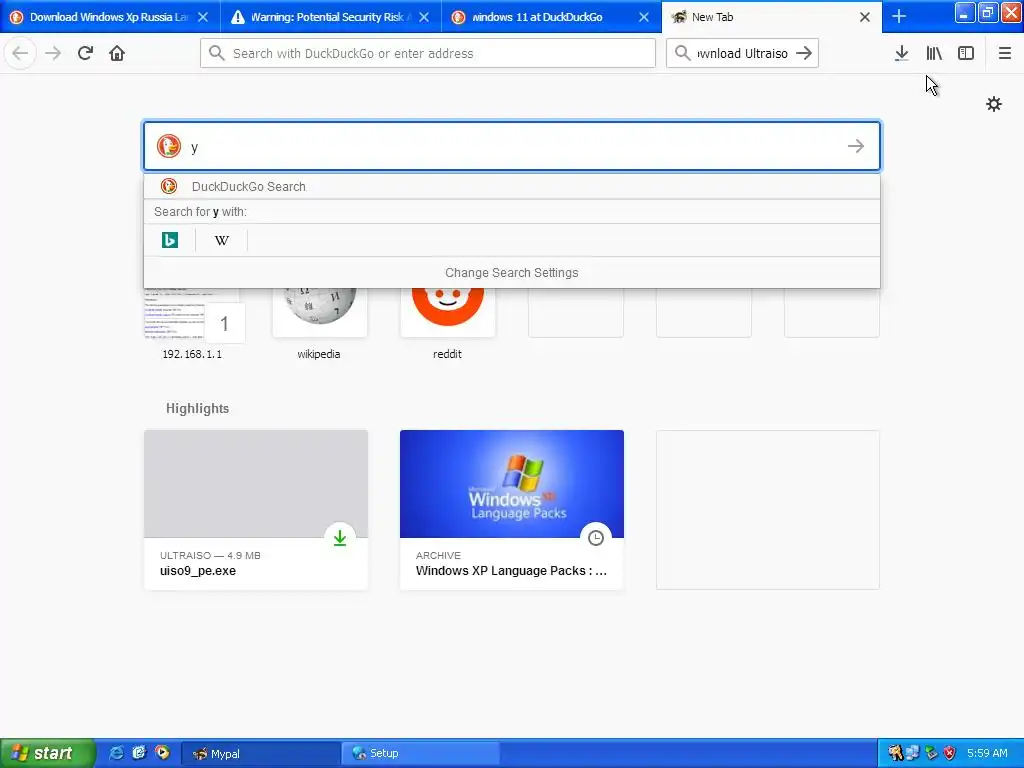Close the Download Windows Xp Russia tab
The width and height of the screenshot is (1024, 768).
point(203,17)
